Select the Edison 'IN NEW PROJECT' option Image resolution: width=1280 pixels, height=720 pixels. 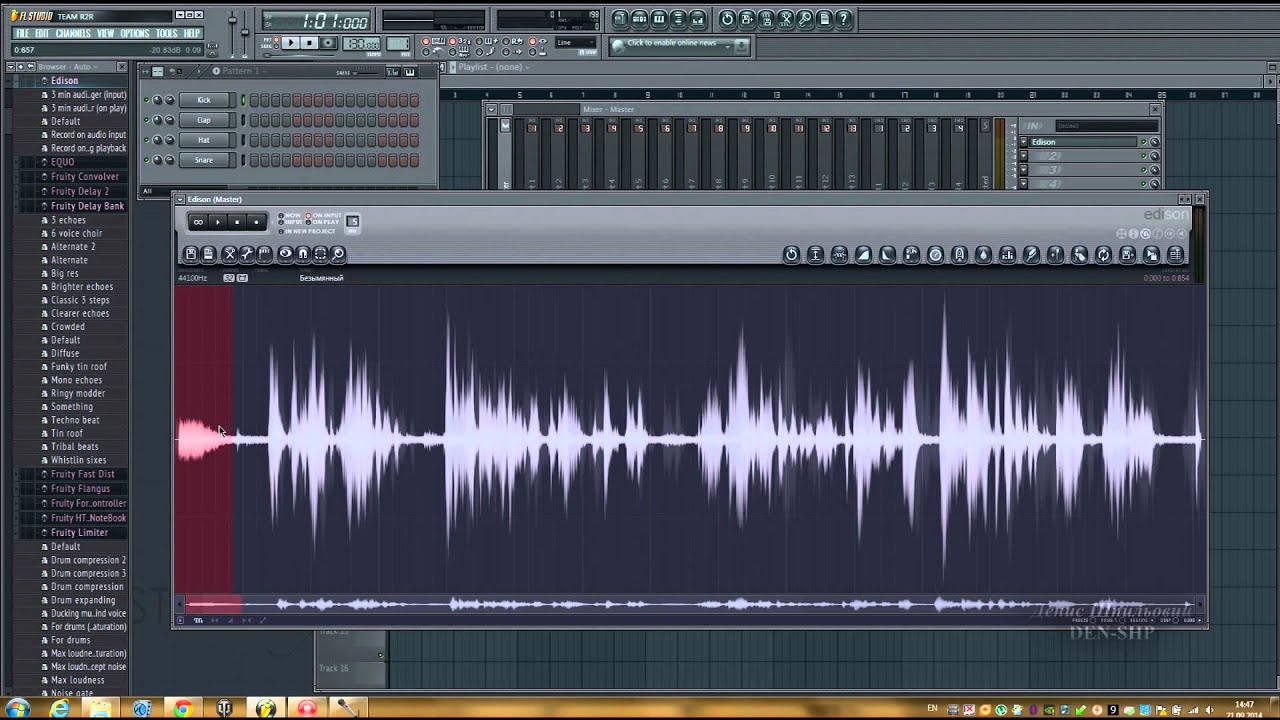pyautogui.click(x=306, y=231)
